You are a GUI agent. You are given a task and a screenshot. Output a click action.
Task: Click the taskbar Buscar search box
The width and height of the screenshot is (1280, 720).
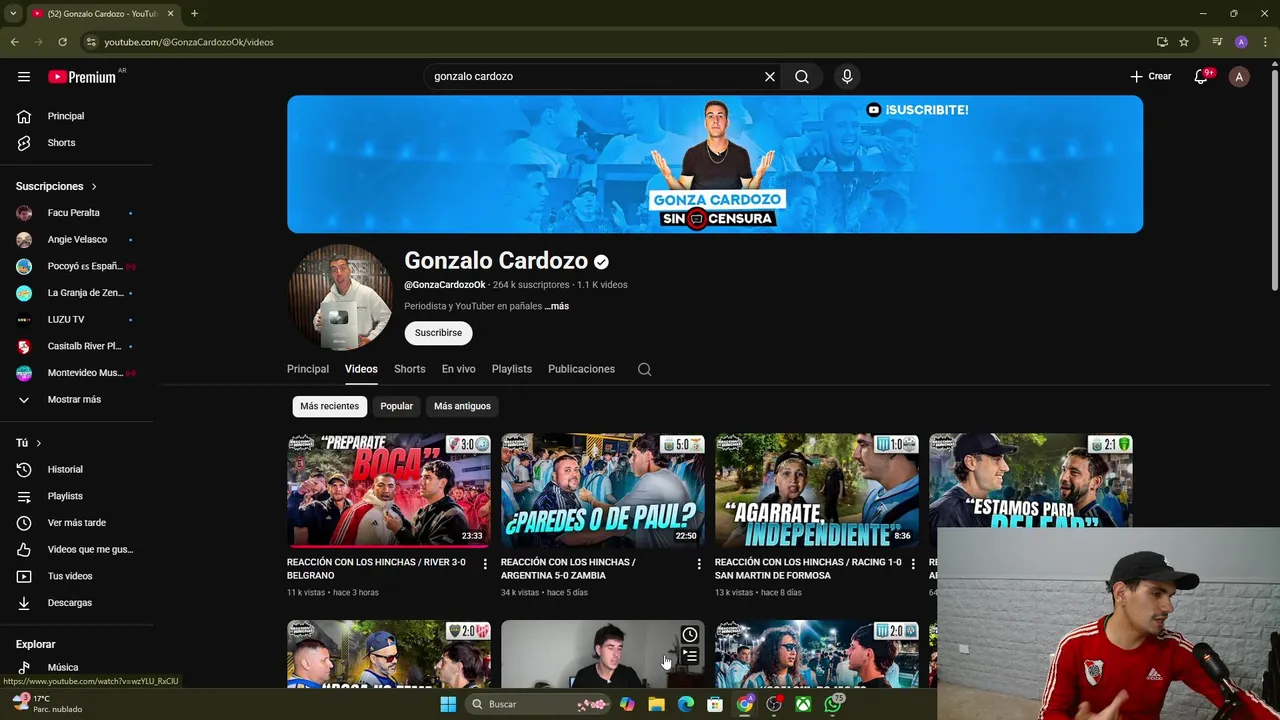[540, 704]
